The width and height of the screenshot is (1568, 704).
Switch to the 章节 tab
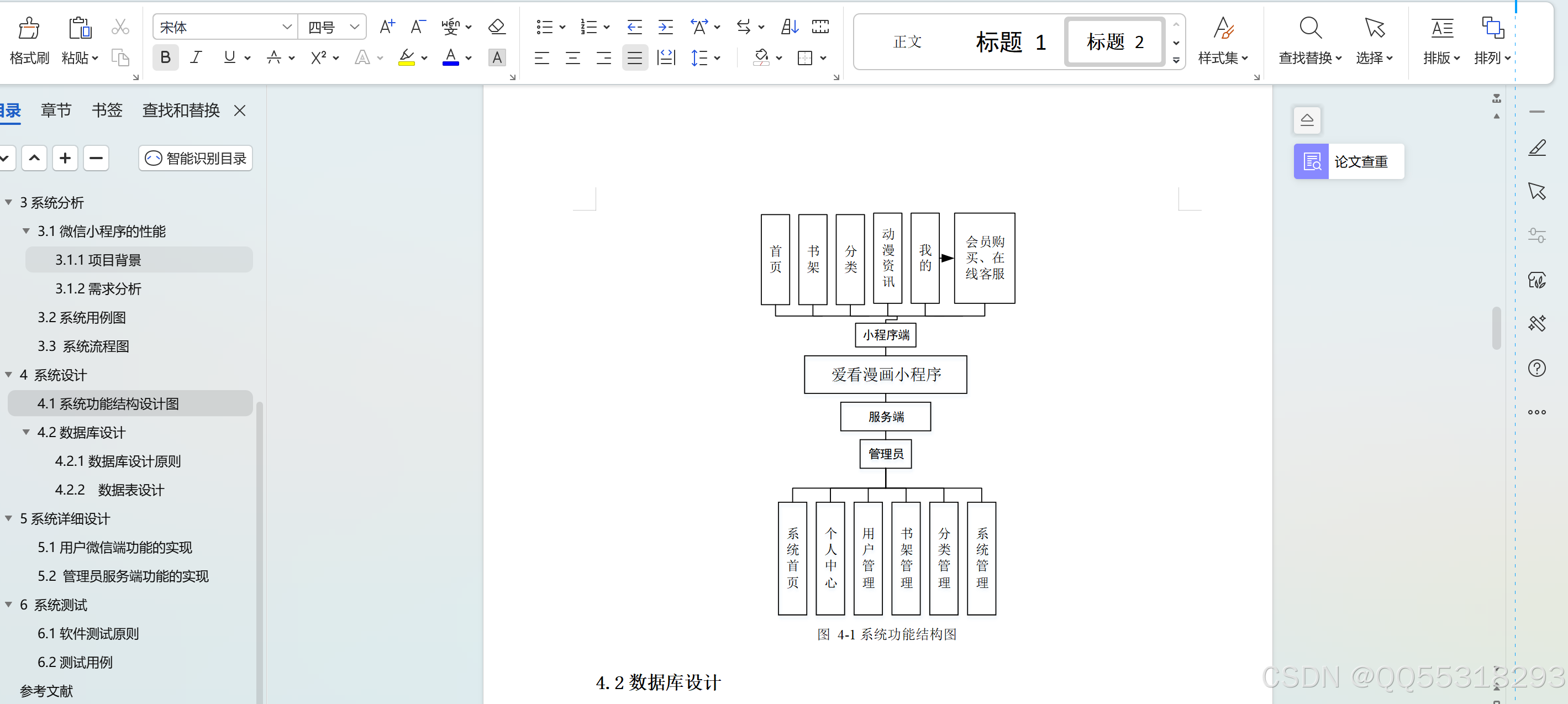point(56,110)
